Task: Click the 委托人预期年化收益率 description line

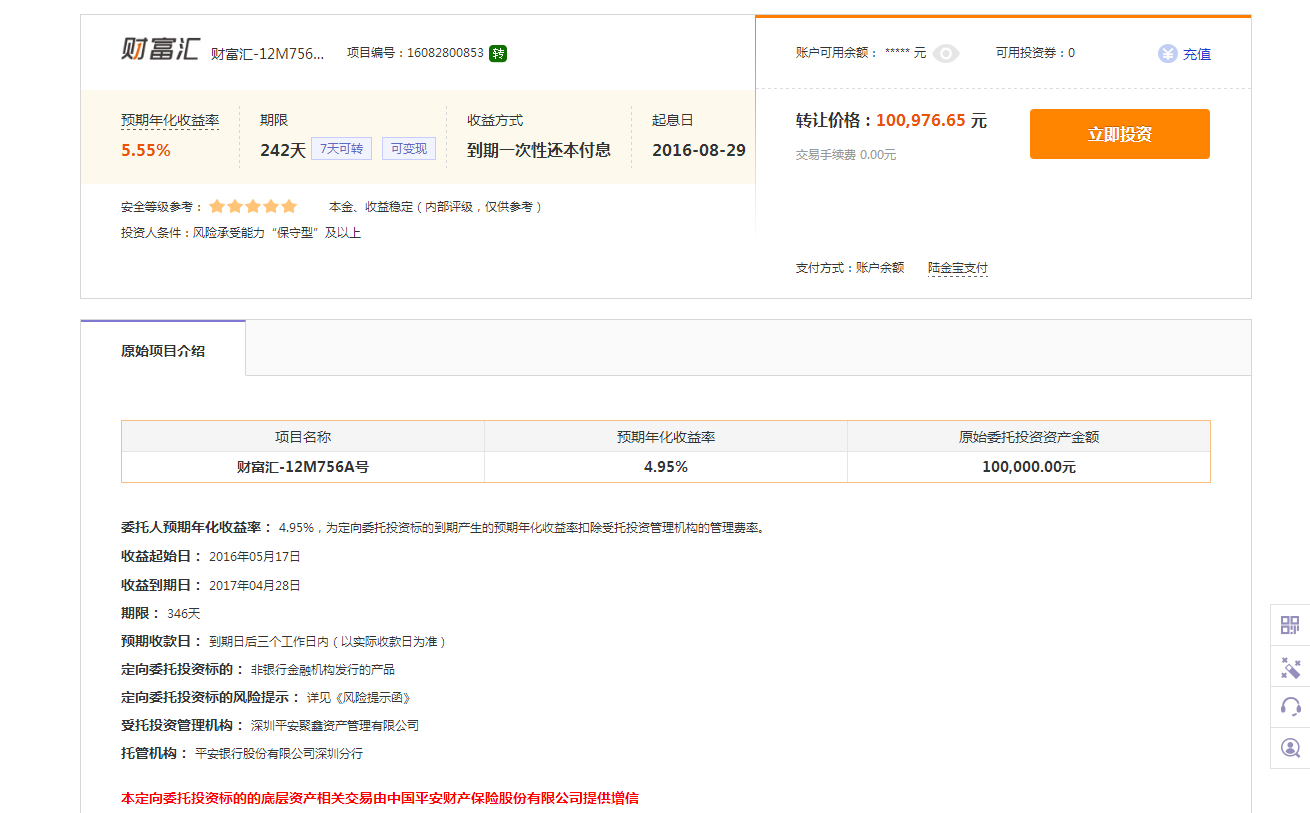Action: pyautogui.click(x=443, y=528)
